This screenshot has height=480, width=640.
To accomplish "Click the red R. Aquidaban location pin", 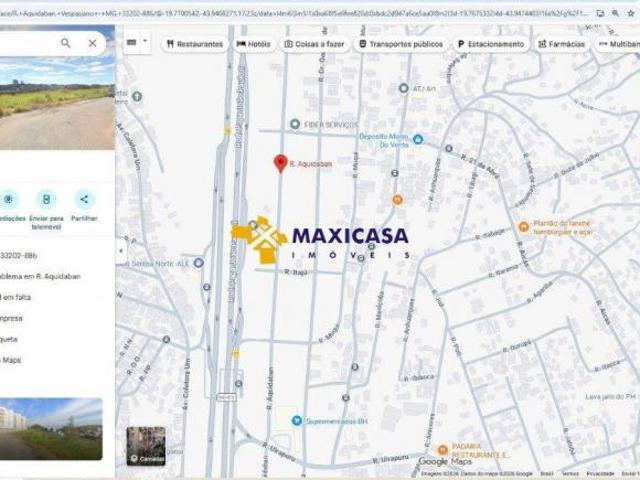I will point(280,164).
